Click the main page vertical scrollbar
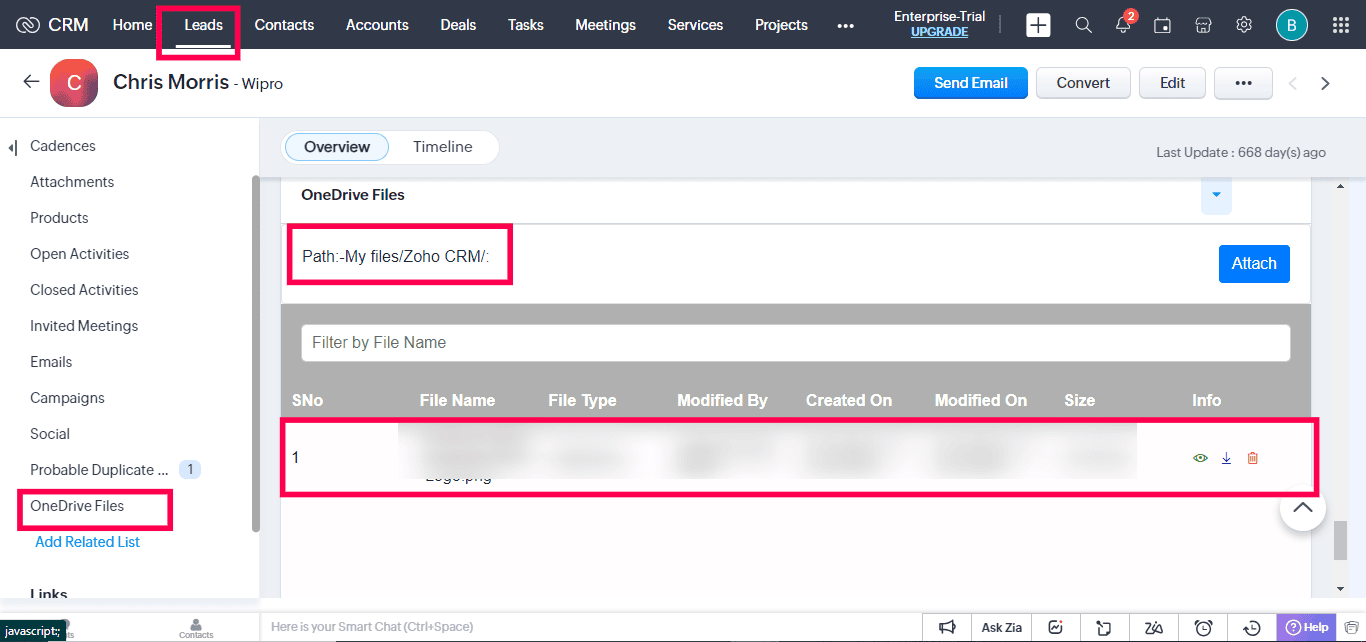This screenshot has width=1366, height=642. [1340, 540]
